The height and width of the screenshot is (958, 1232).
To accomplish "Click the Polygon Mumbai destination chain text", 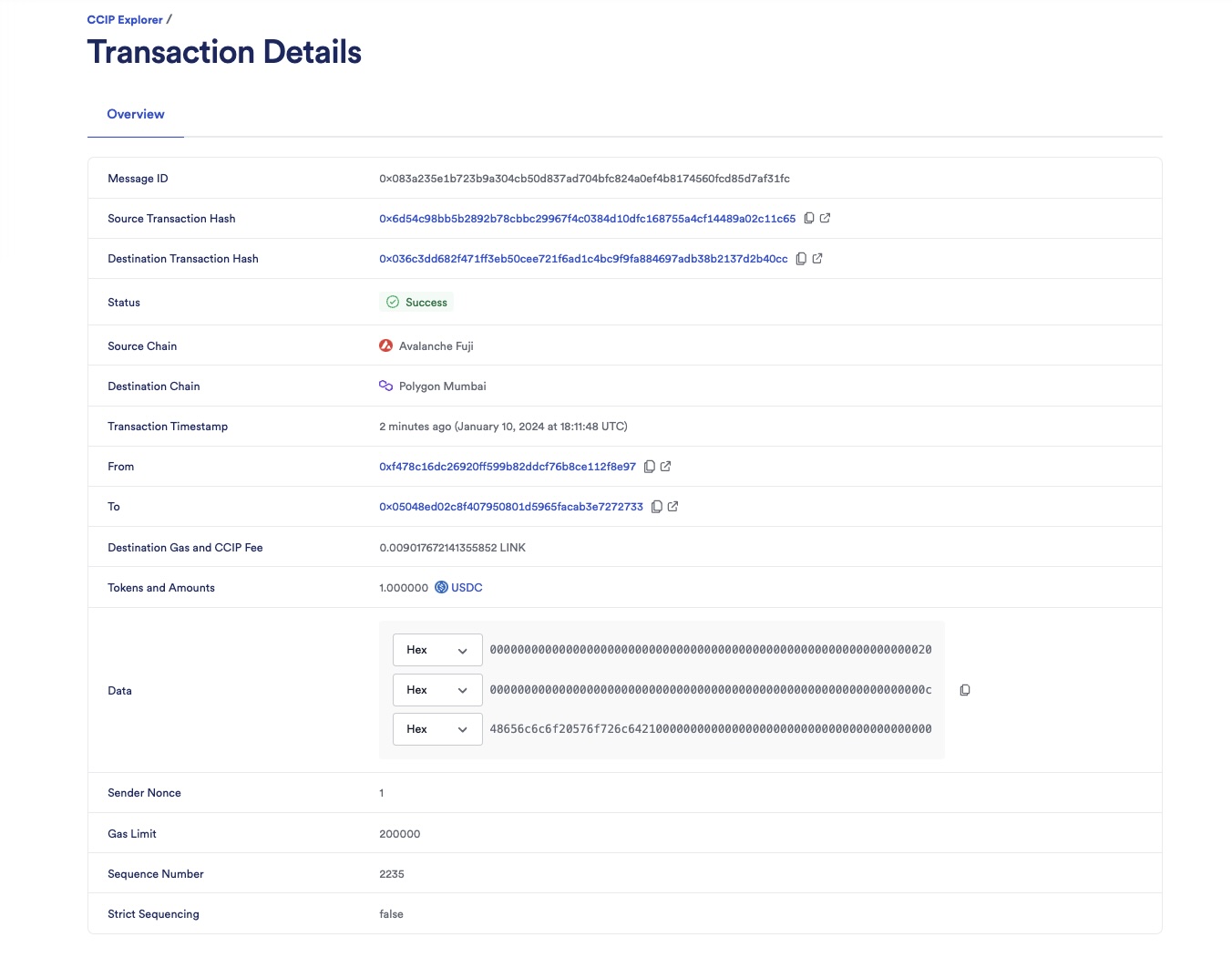I will tap(443, 386).
